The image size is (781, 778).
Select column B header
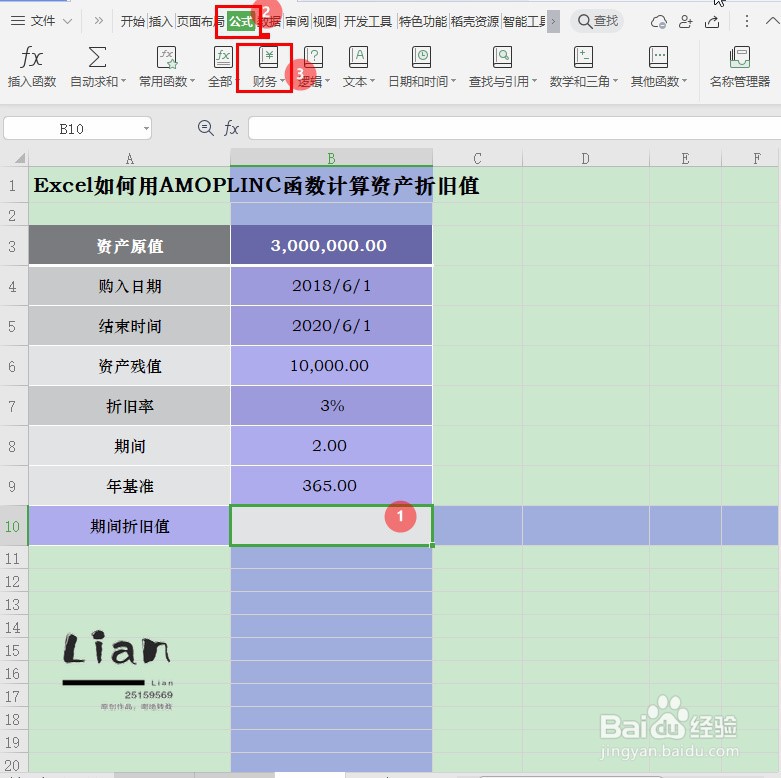tap(331, 158)
